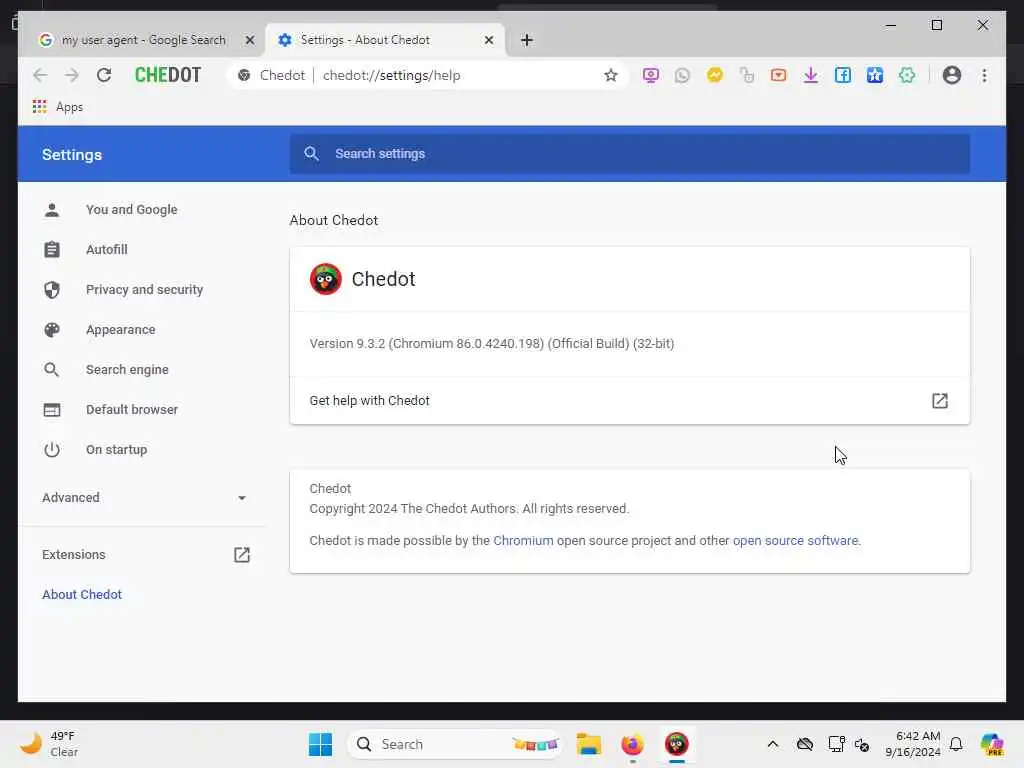Open the weather widget showing 49°F

coord(48,744)
